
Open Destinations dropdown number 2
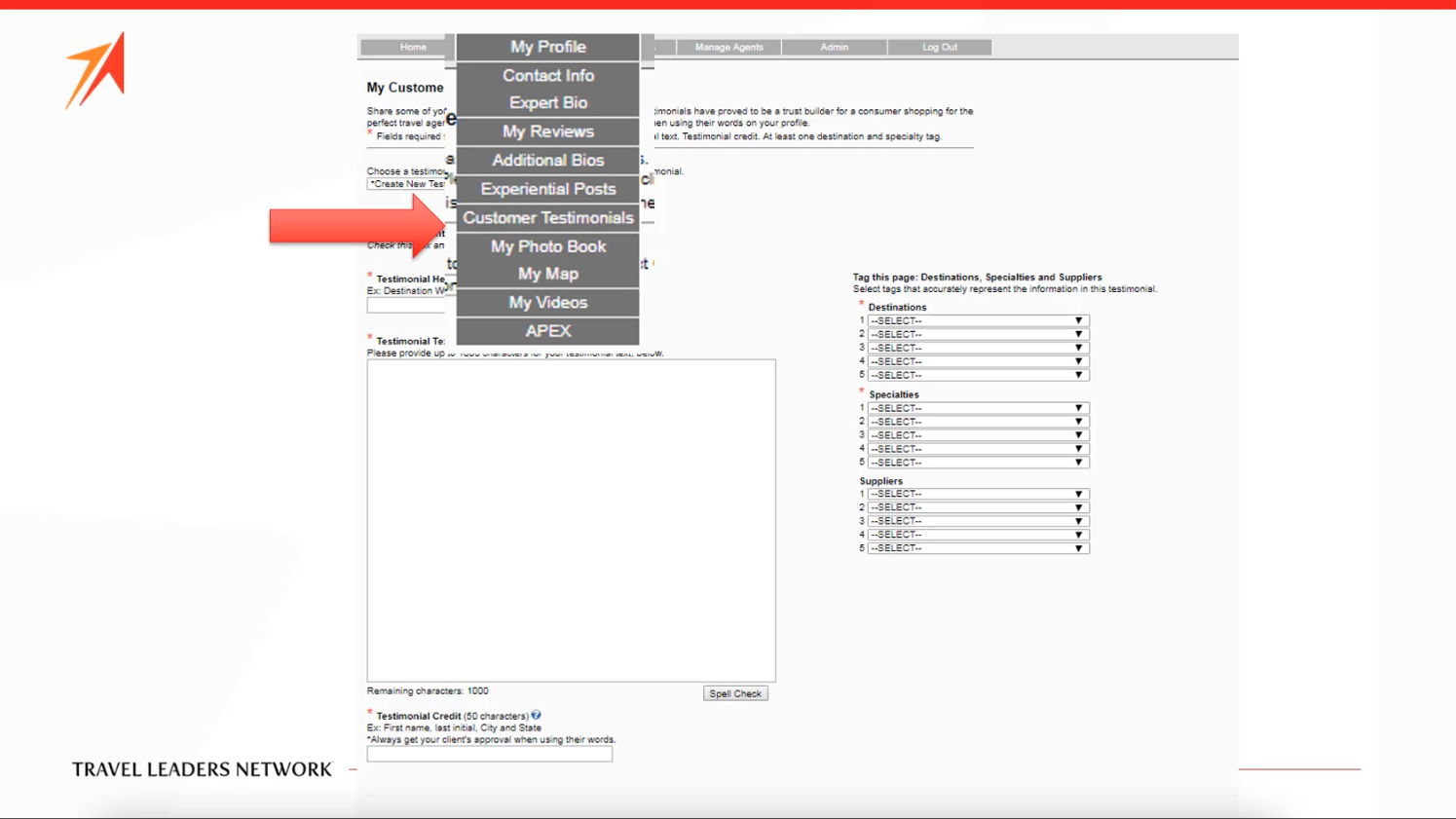point(978,334)
